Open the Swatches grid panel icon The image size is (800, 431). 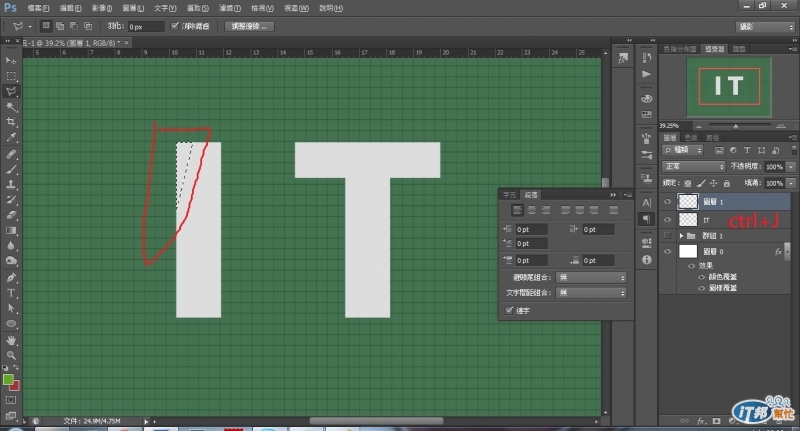pos(647,115)
